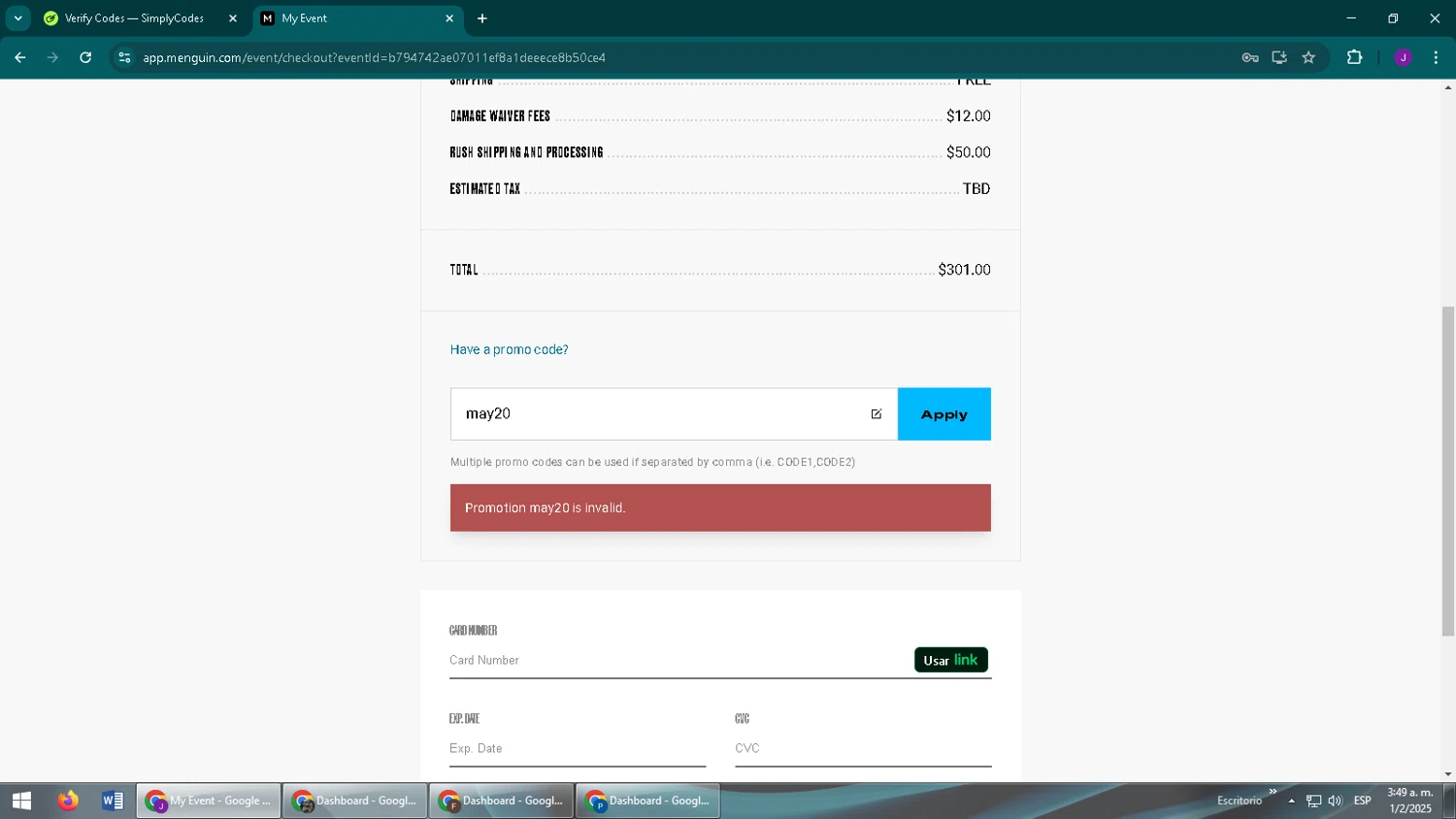Screen dimensions: 1456x819
Task: Restore down the Chrome window
Action: 1393,17
